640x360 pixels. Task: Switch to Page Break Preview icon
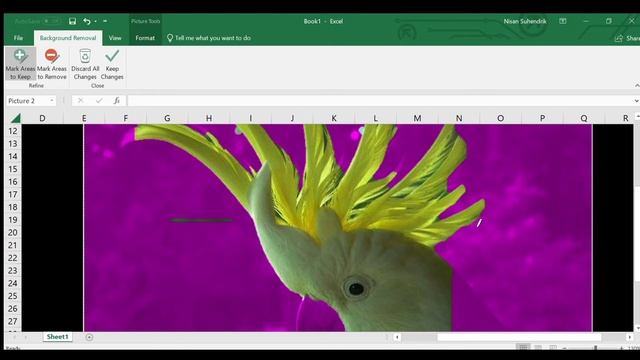[x=553, y=347]
